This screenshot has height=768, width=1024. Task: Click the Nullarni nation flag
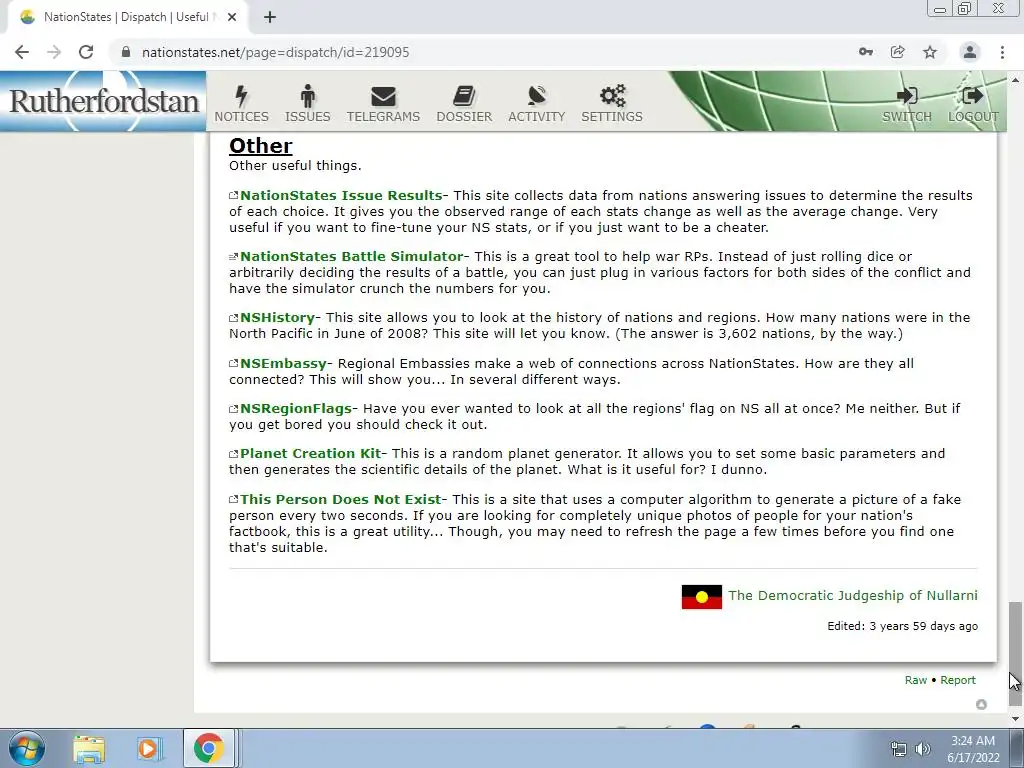click(x=701, y=597)
